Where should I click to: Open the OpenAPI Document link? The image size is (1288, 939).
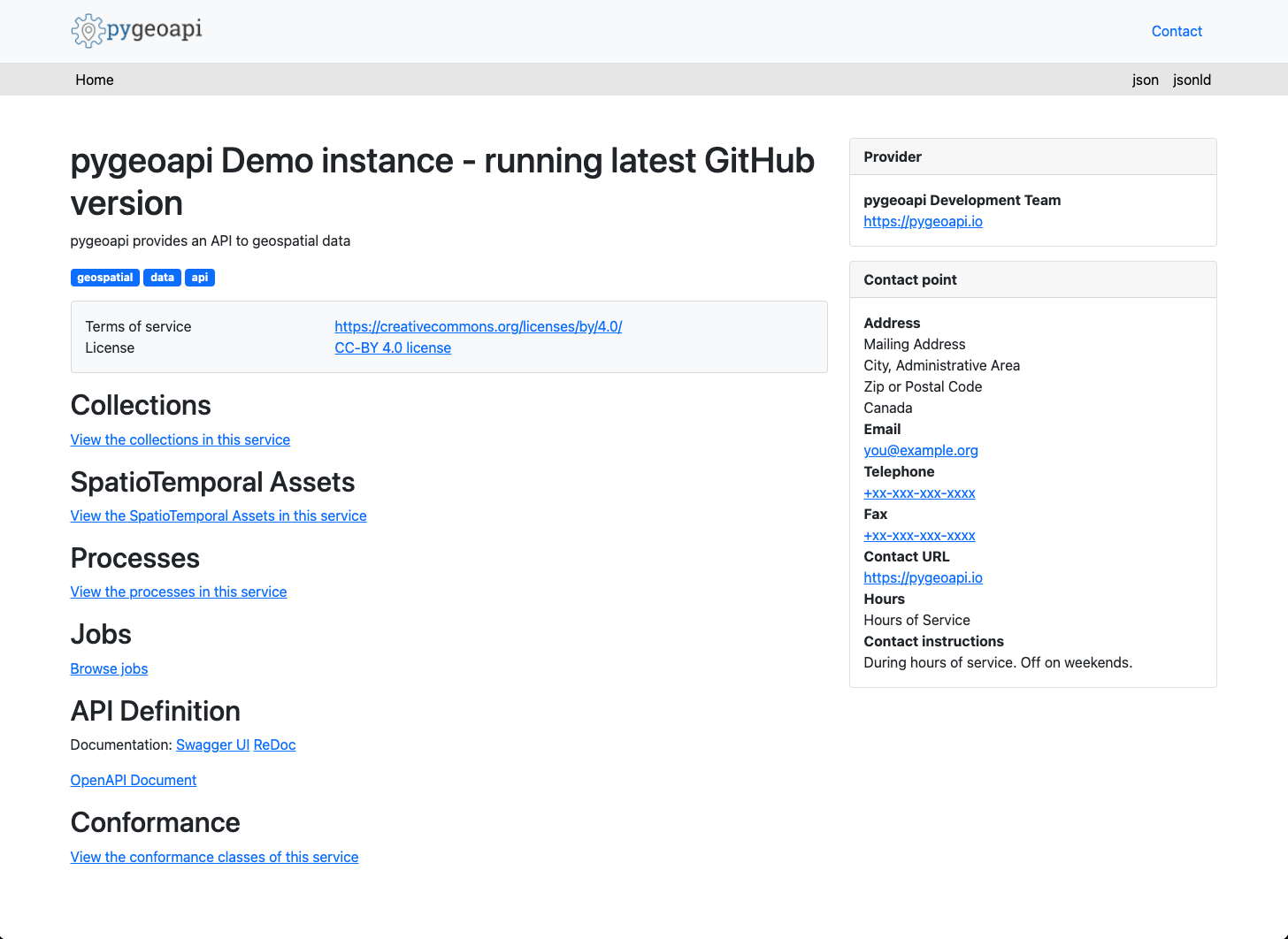click(134, 780)
